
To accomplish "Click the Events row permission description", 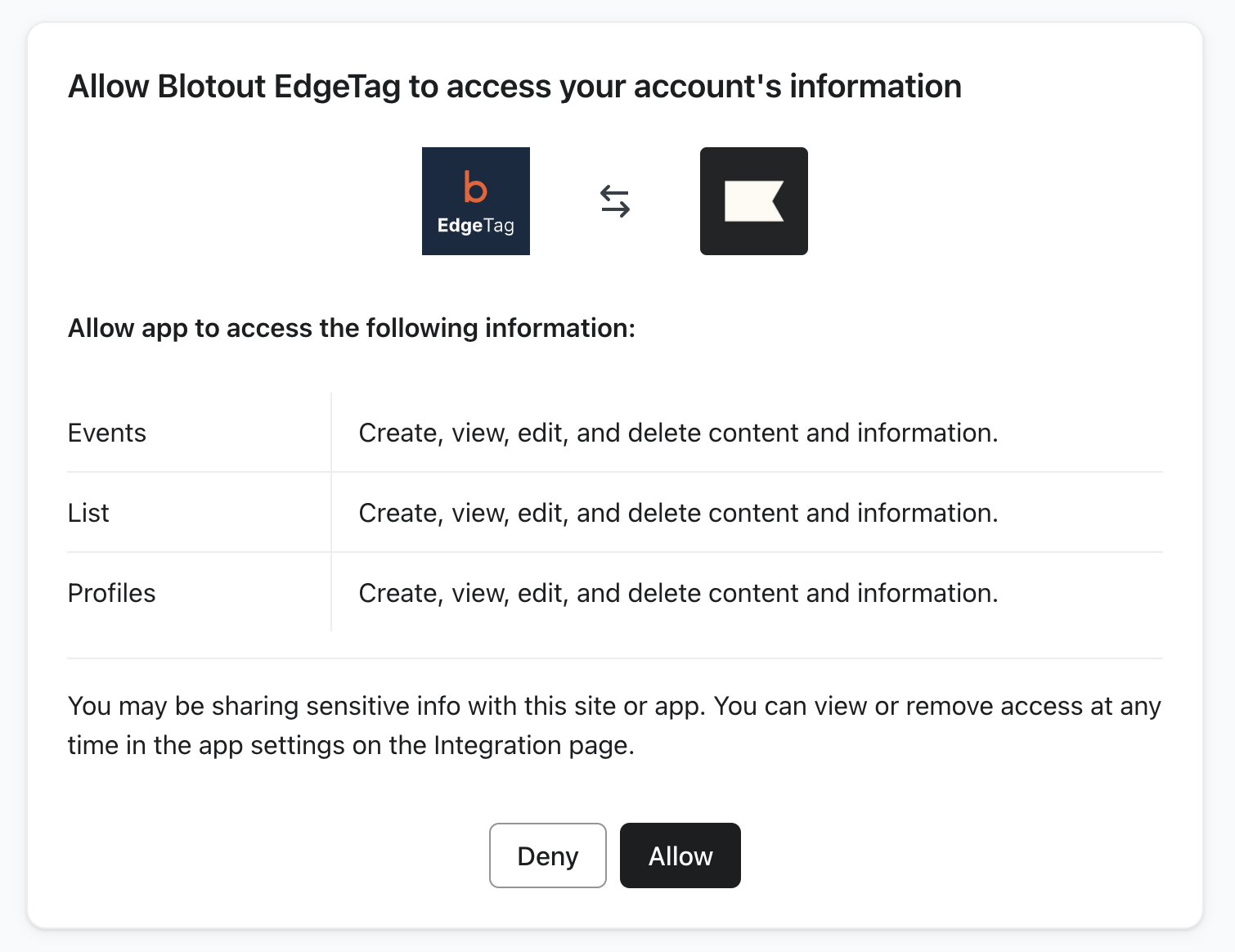I will (x=678, y=433).
